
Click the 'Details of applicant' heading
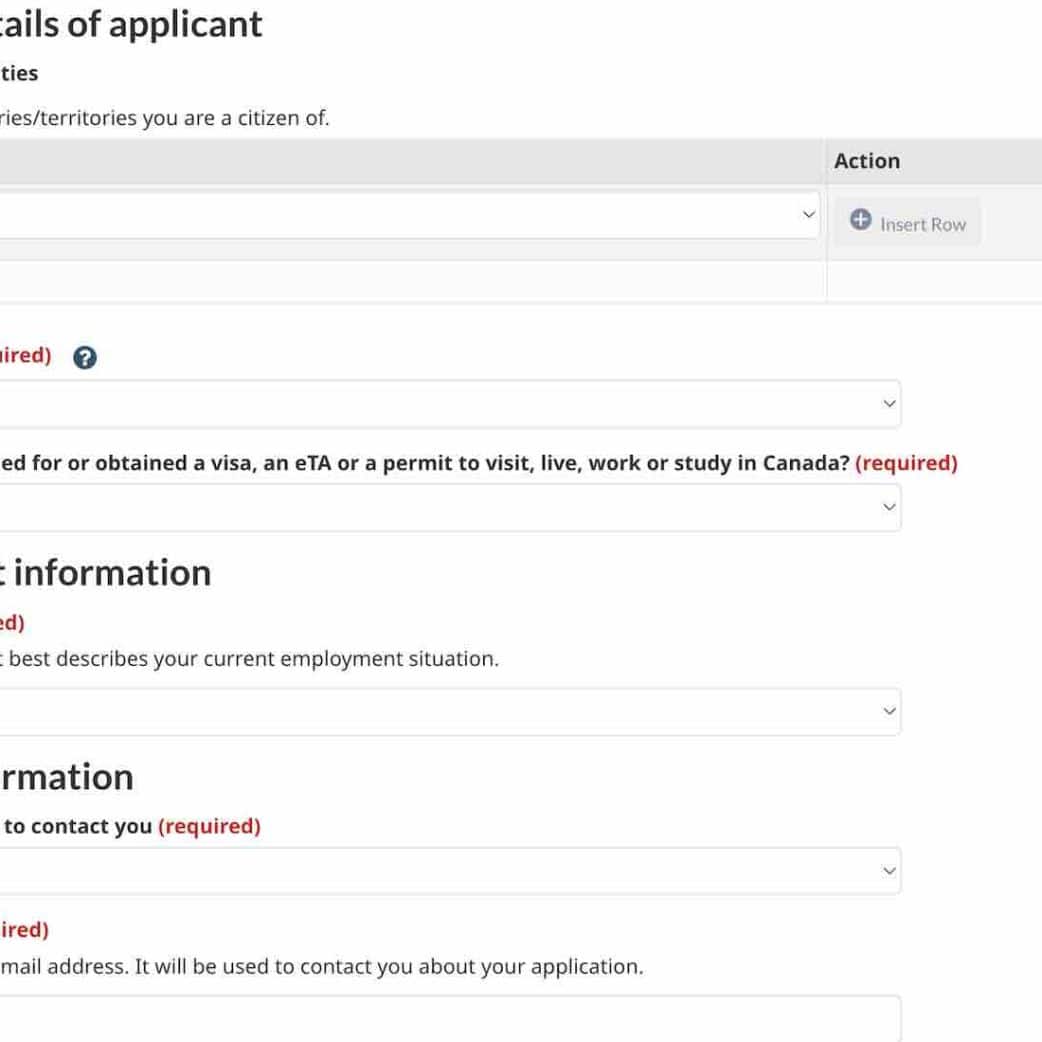pos(130,24)
